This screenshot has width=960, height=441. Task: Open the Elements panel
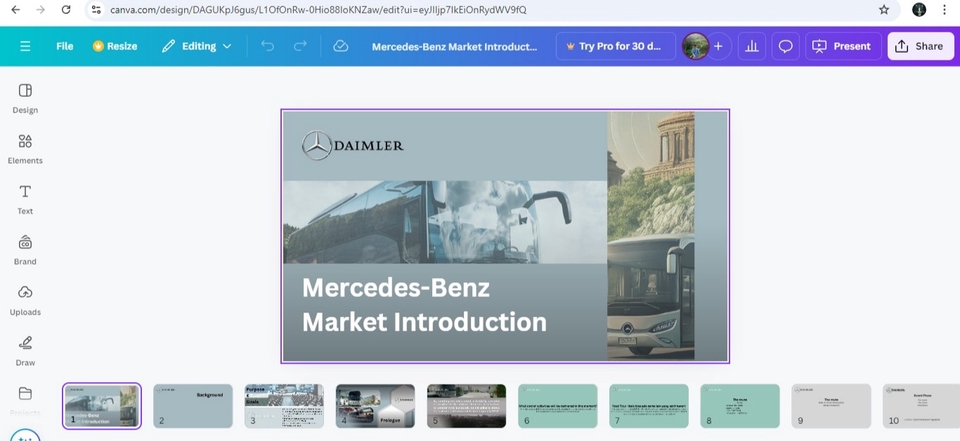[x=25, y=149]
